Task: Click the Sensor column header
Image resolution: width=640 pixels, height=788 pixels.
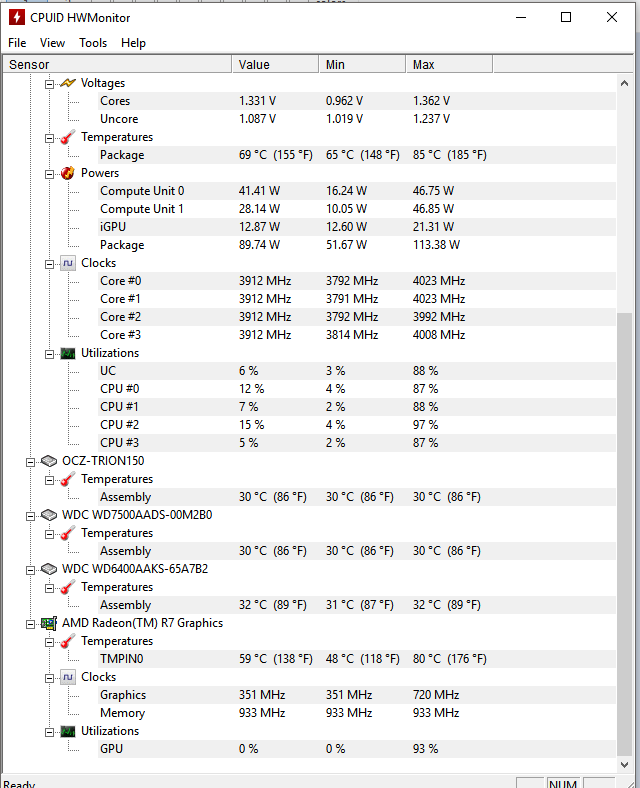Action: click(x=118, y=64)
